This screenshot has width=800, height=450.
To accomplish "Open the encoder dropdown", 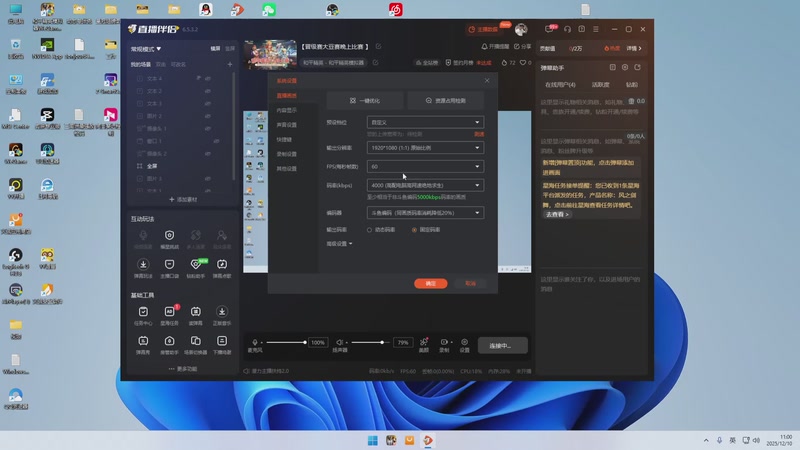I will point(425,213).
